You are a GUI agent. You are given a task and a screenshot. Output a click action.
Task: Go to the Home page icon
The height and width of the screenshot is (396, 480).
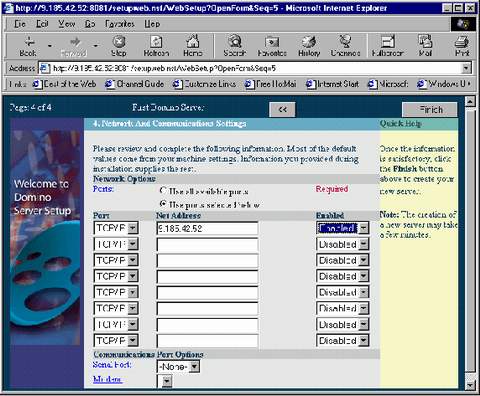(193, 42)
